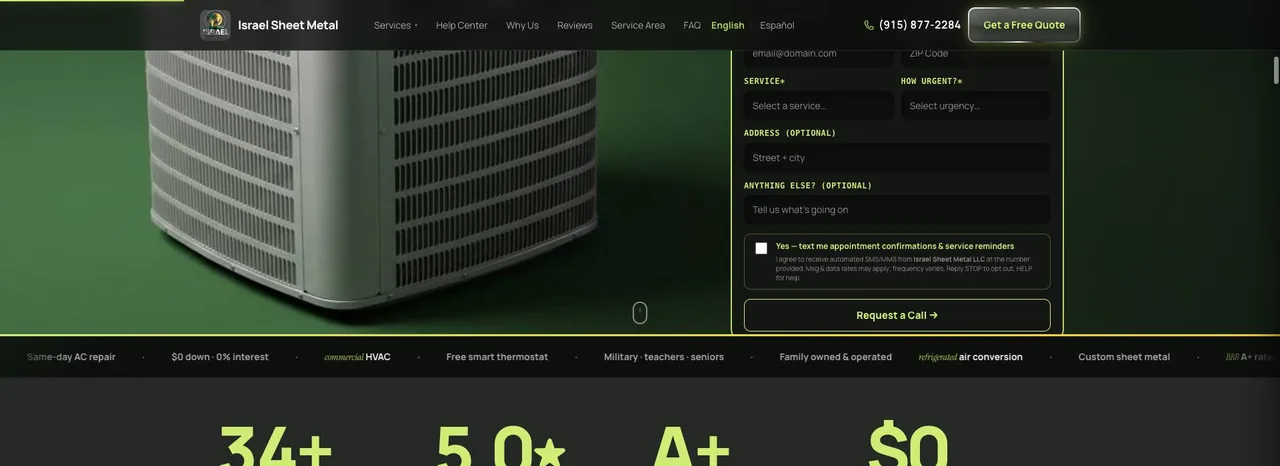The height and width of the screenshot is (466, 1280).
Task: Click the ADDRESS (OPTIONAL) label
Action: (x=790, y=133)
